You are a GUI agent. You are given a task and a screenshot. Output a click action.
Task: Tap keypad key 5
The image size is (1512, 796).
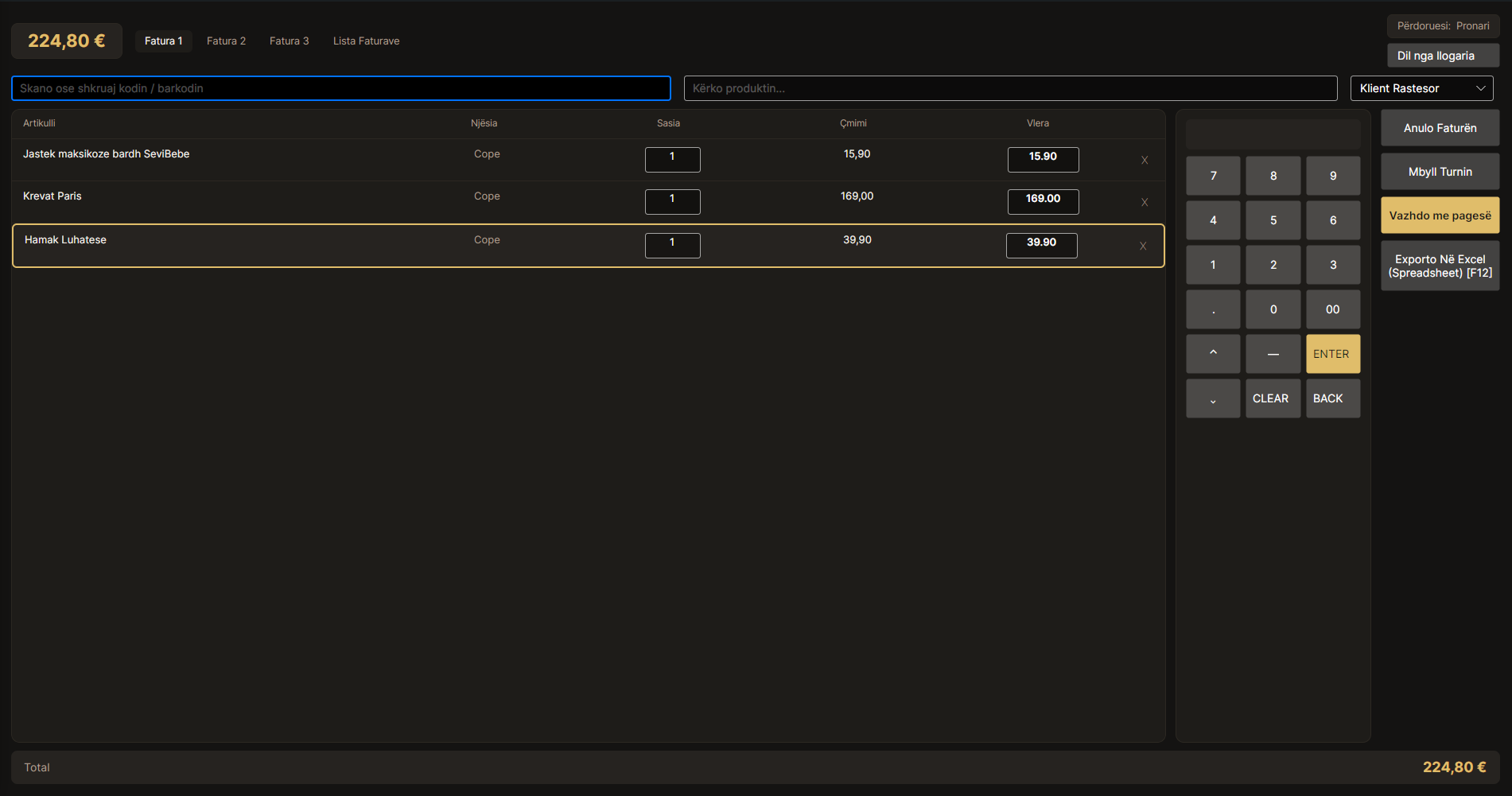1273,220
